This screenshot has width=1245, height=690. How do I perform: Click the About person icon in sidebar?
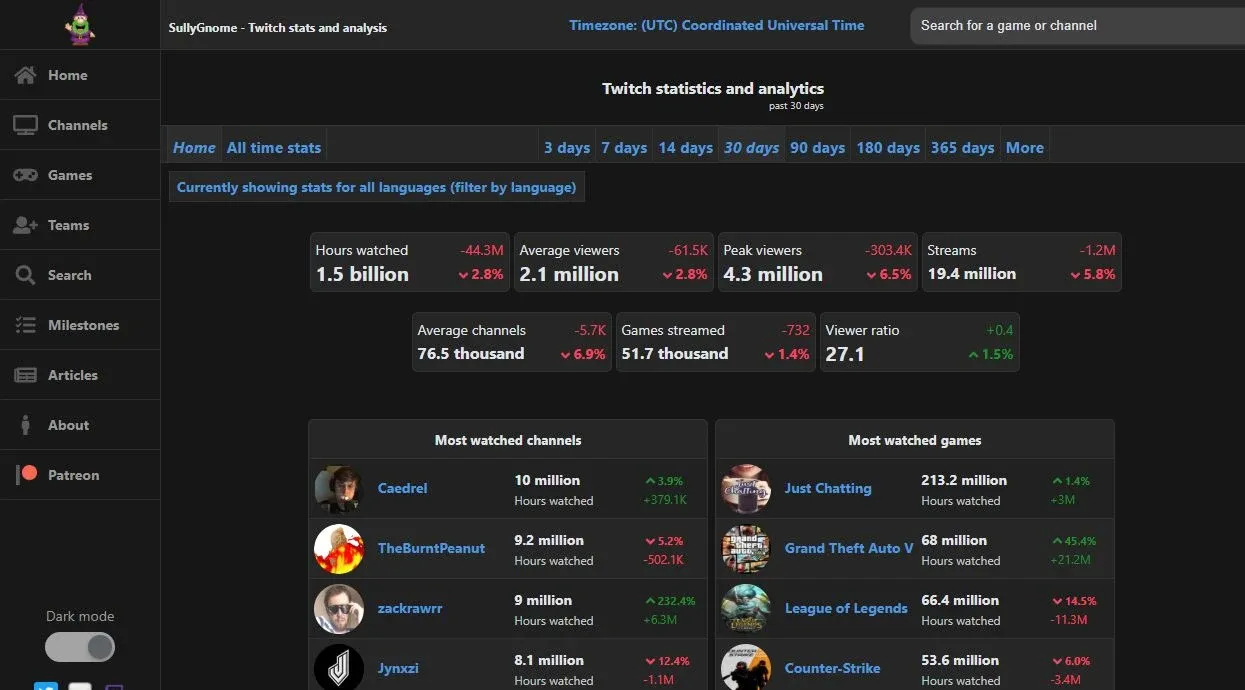coord(25,425)
